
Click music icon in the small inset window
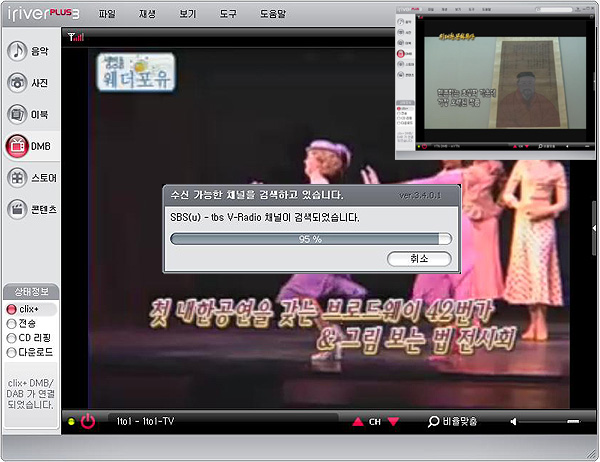[401, 22]
